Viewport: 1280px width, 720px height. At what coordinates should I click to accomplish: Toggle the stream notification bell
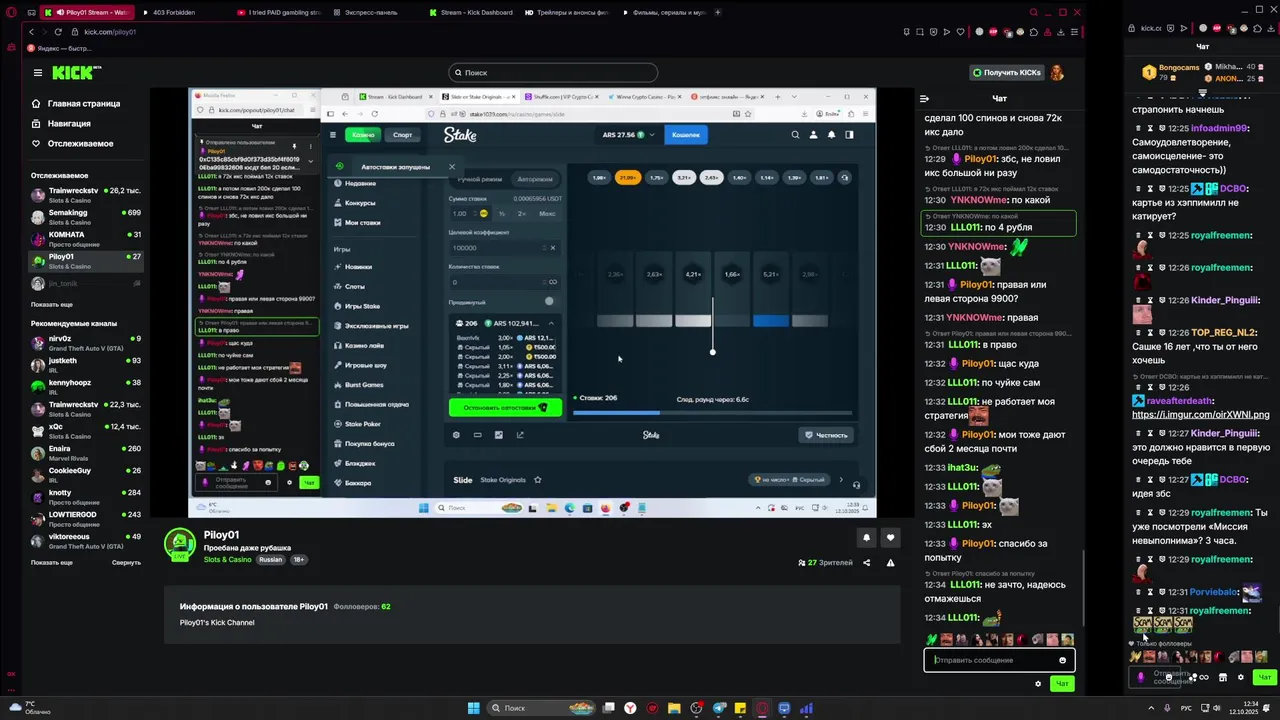point(866,537)
